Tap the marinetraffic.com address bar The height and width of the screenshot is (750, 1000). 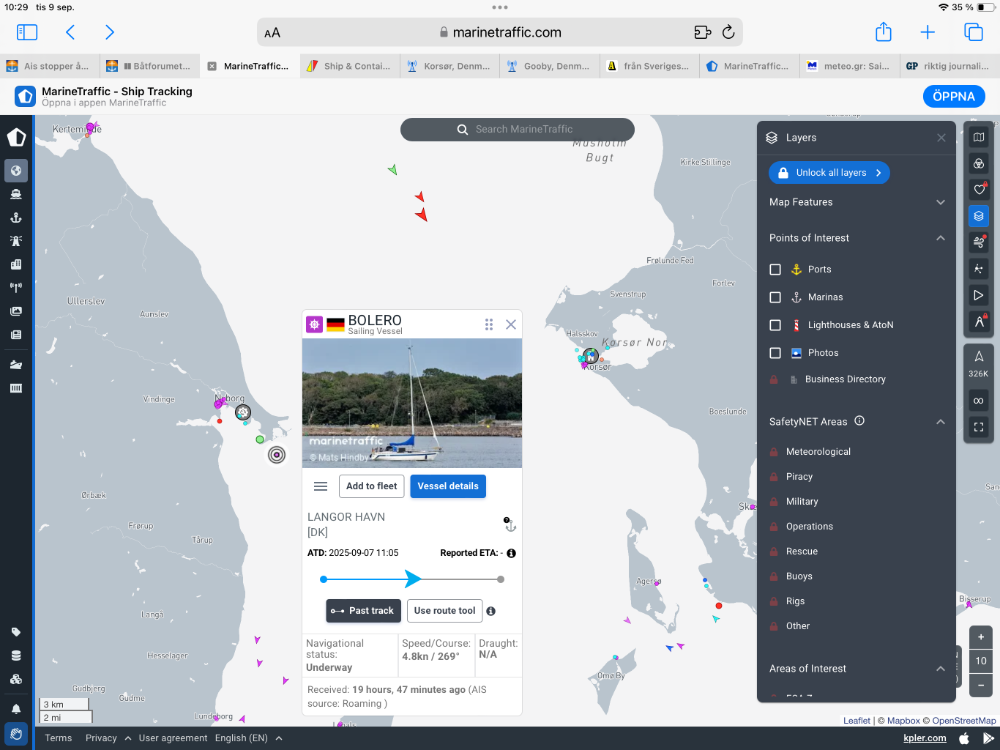click(500, 32)
